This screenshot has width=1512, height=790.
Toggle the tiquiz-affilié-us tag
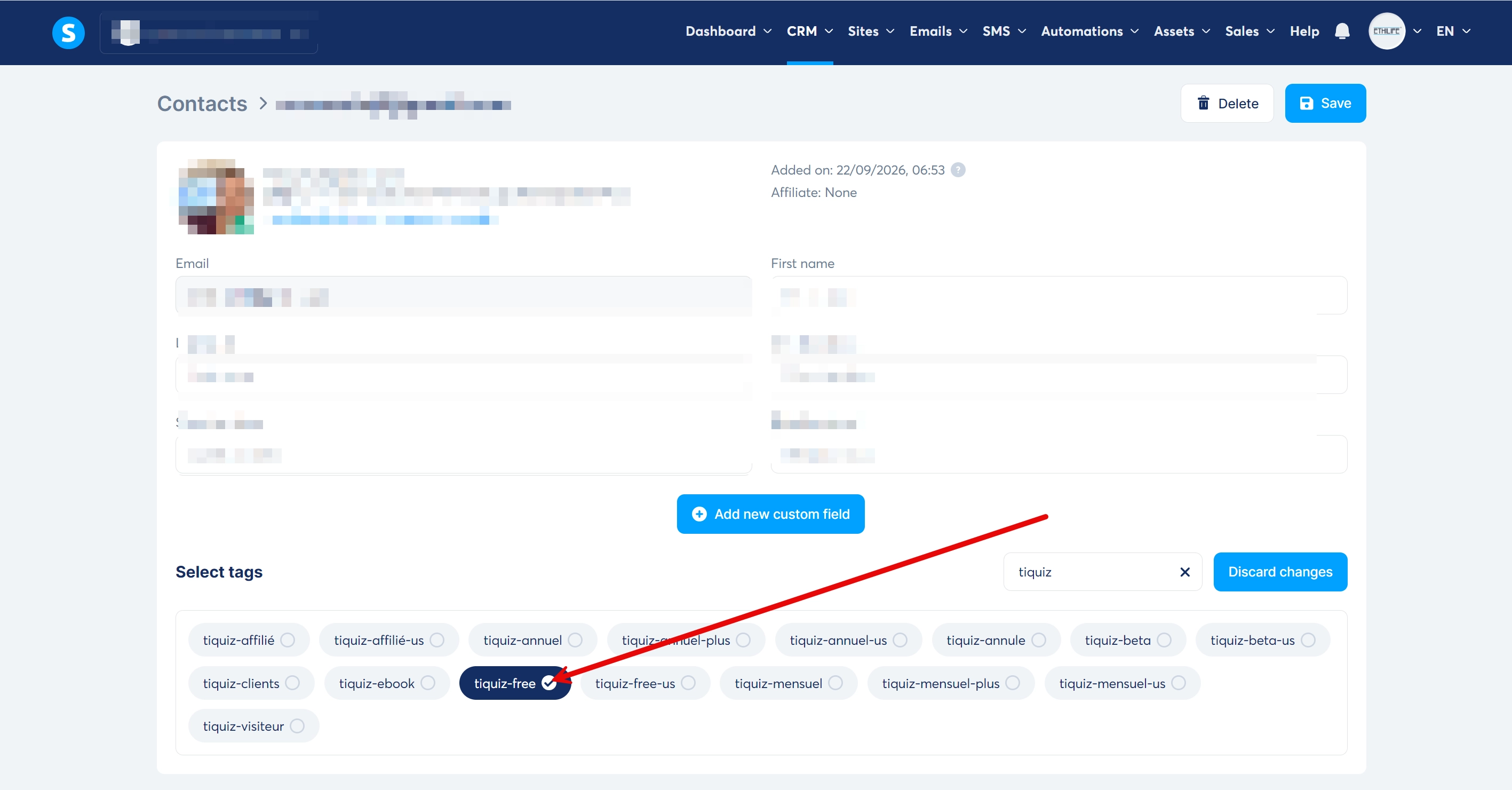388,639
